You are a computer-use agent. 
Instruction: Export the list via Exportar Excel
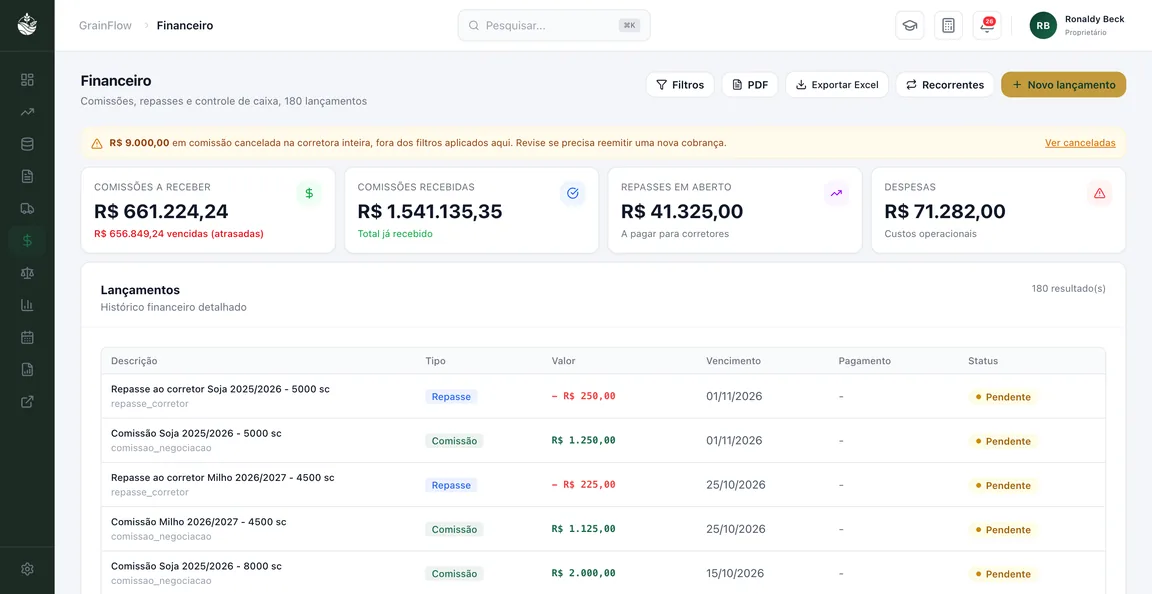tap(837, 85)
